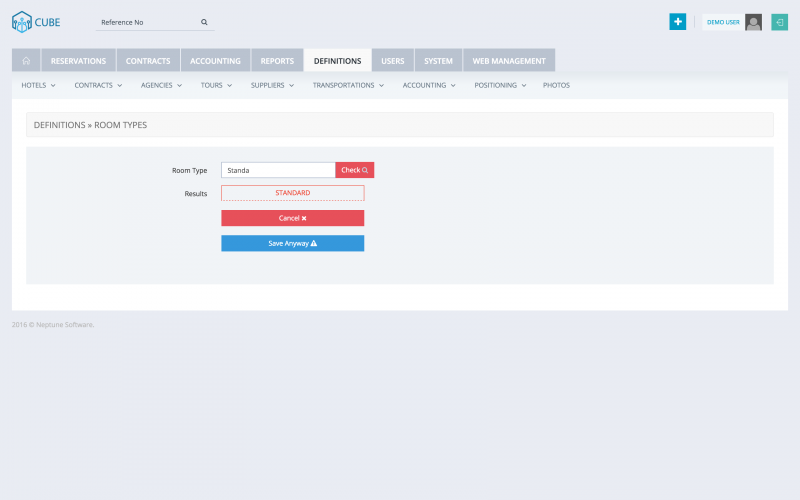Click the demo user avatar picture
This screenshot has height=500, width=800.
coord(753,22)
